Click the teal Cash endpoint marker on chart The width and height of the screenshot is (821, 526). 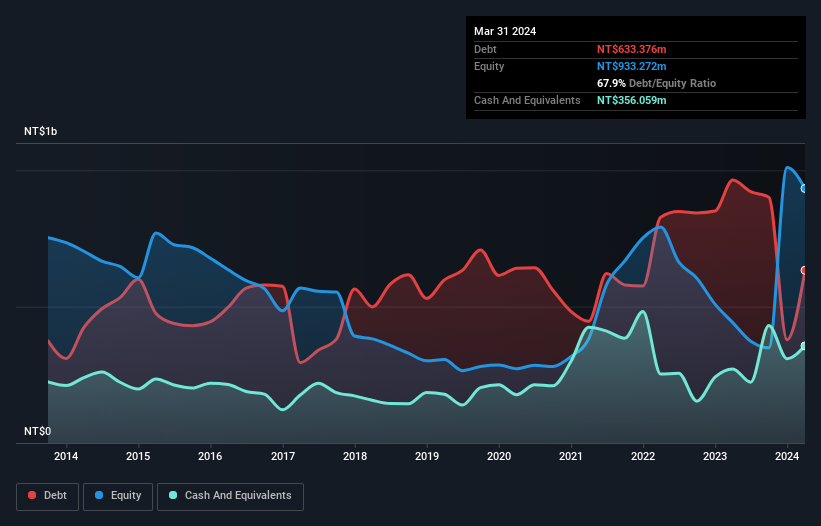tap(804, 346)
